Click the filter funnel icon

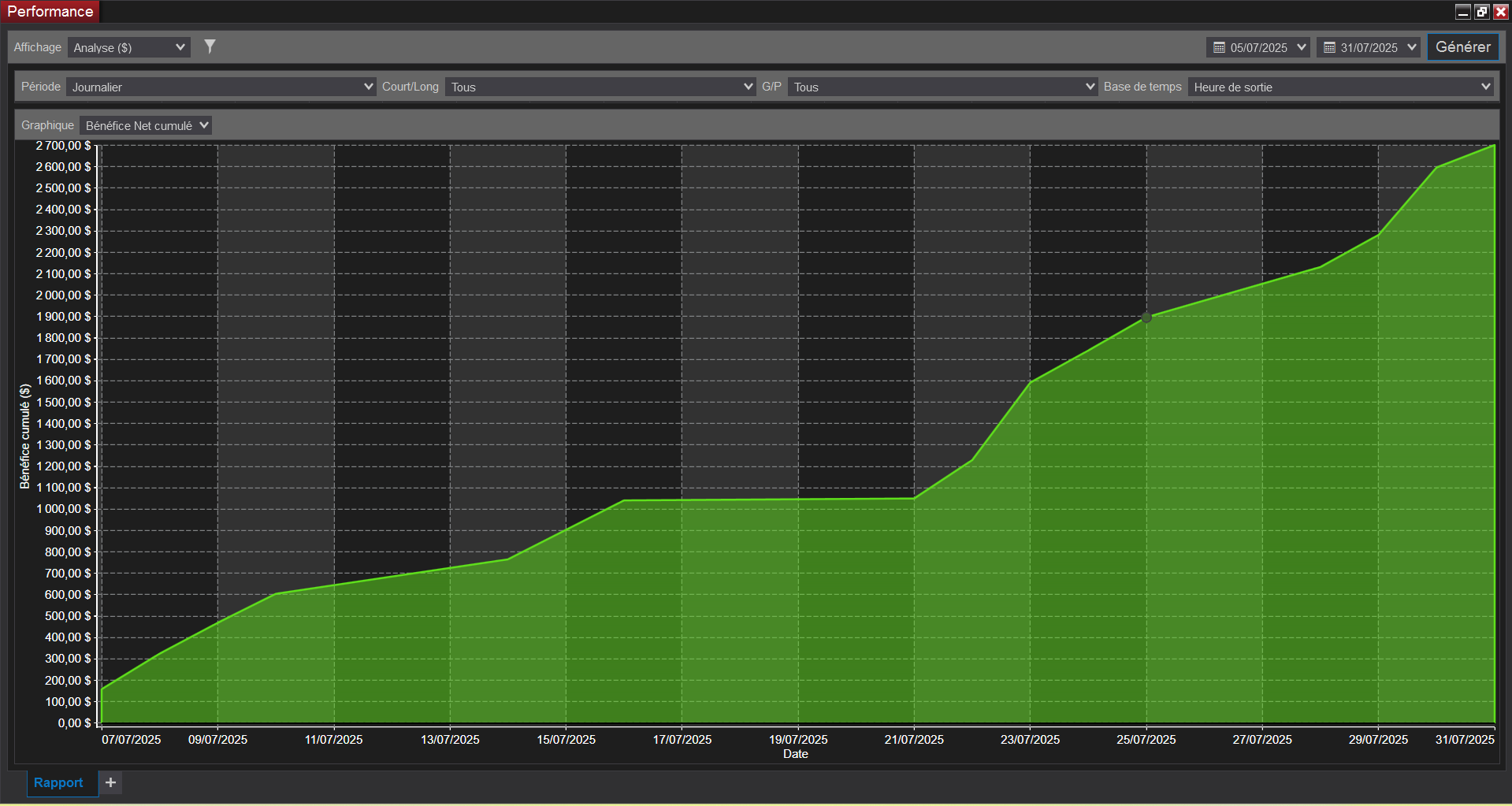tap(210, 47)
